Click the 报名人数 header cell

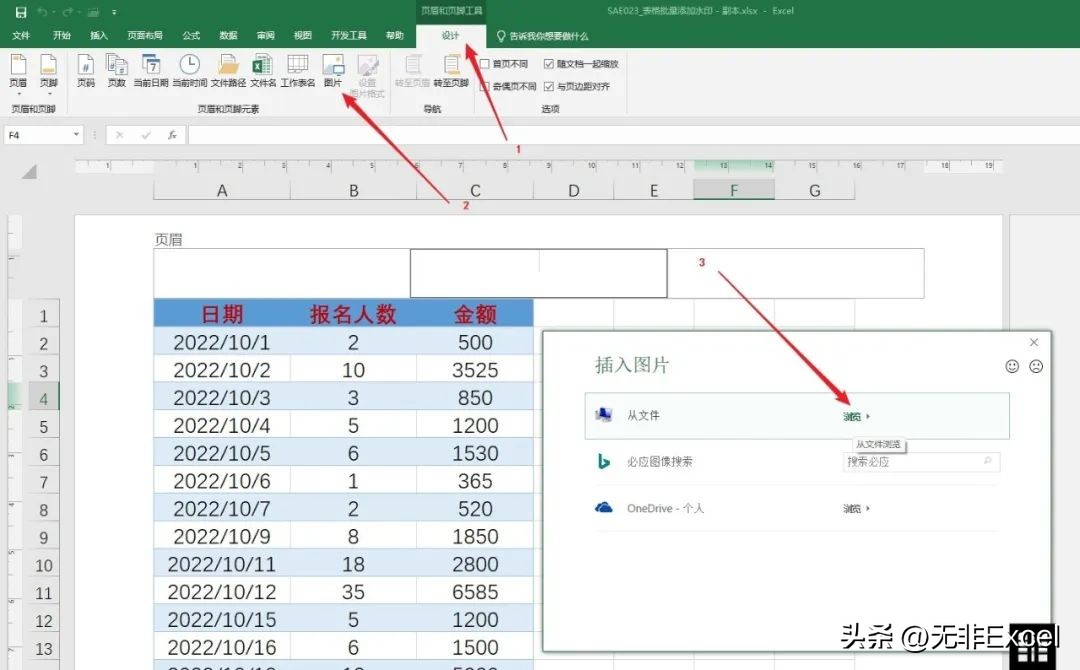click(x=353, y=314)
